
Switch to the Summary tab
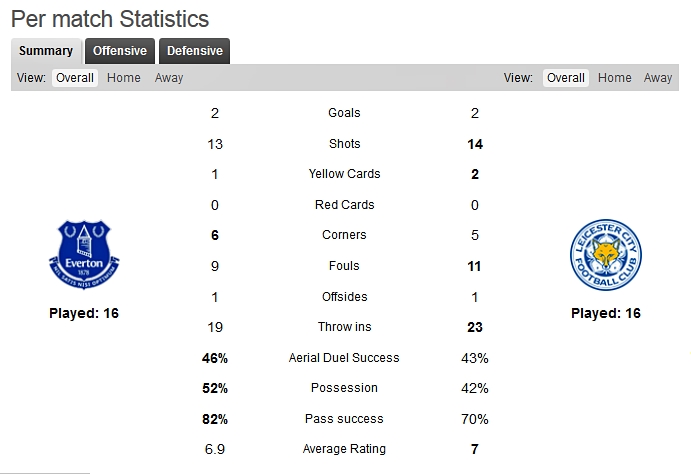coord(46,51)
